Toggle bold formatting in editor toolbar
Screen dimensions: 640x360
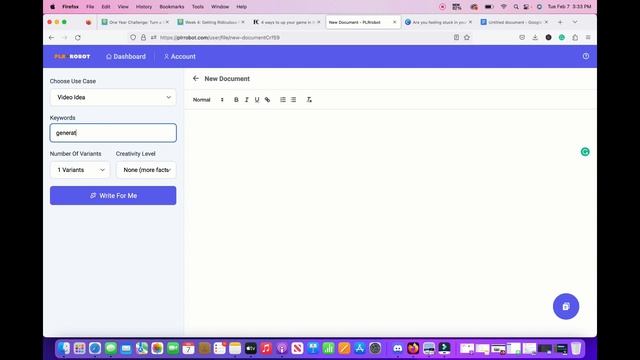(236, 100)
